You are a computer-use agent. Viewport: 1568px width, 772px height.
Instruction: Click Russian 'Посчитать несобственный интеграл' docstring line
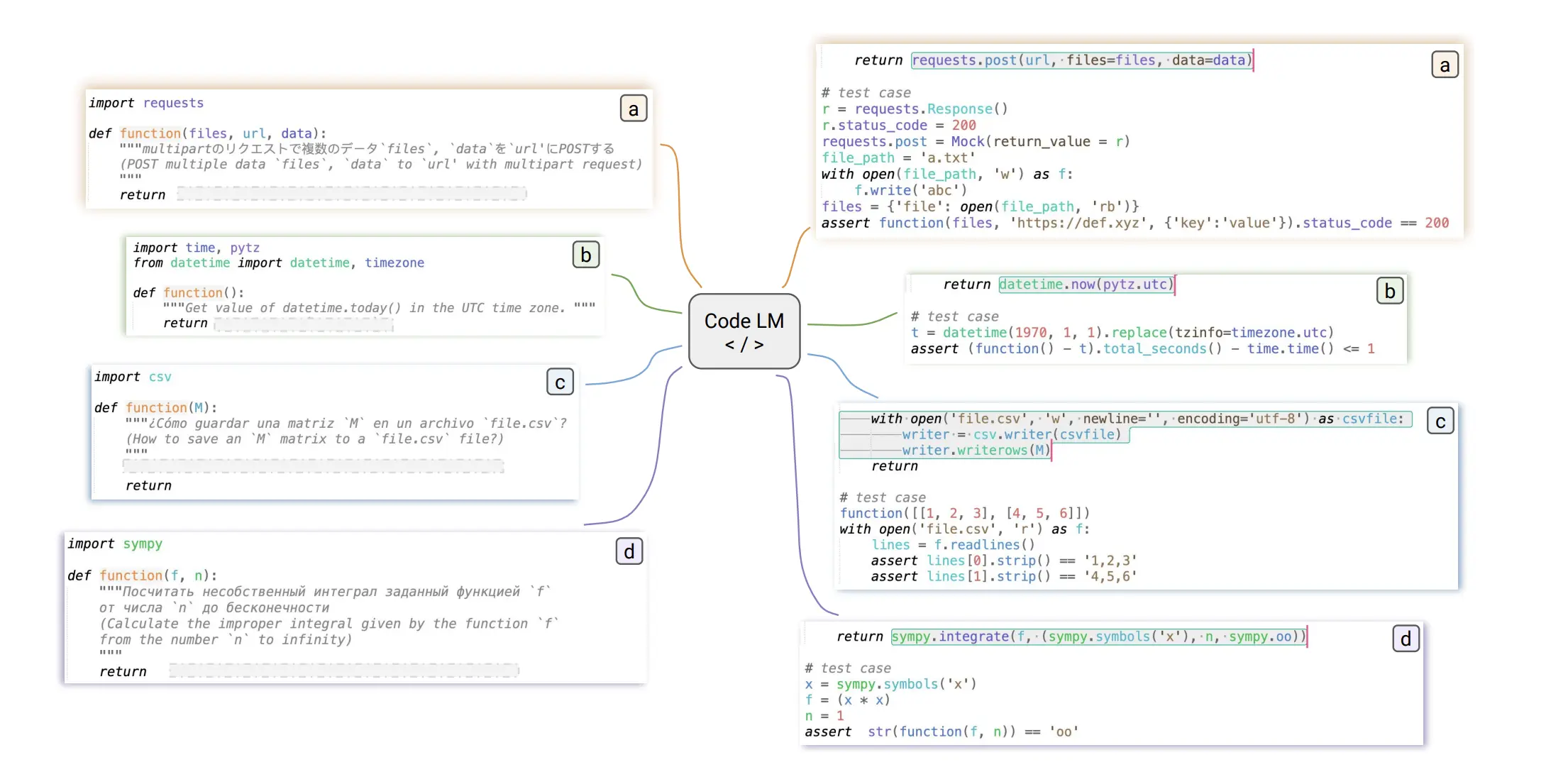[x=326, y=592]
